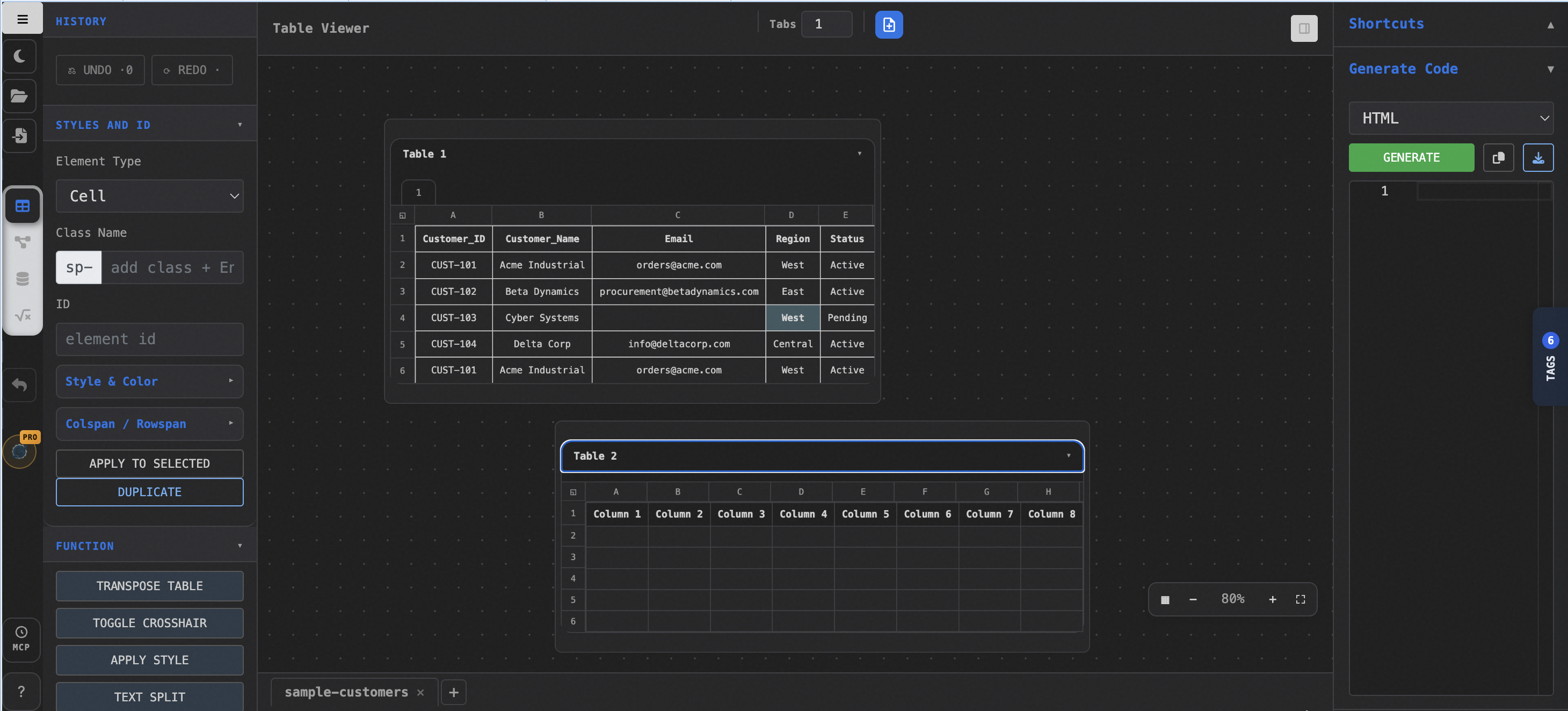Collapse the Table 2 panel

pyautogui.click(x=1068, y=456)
